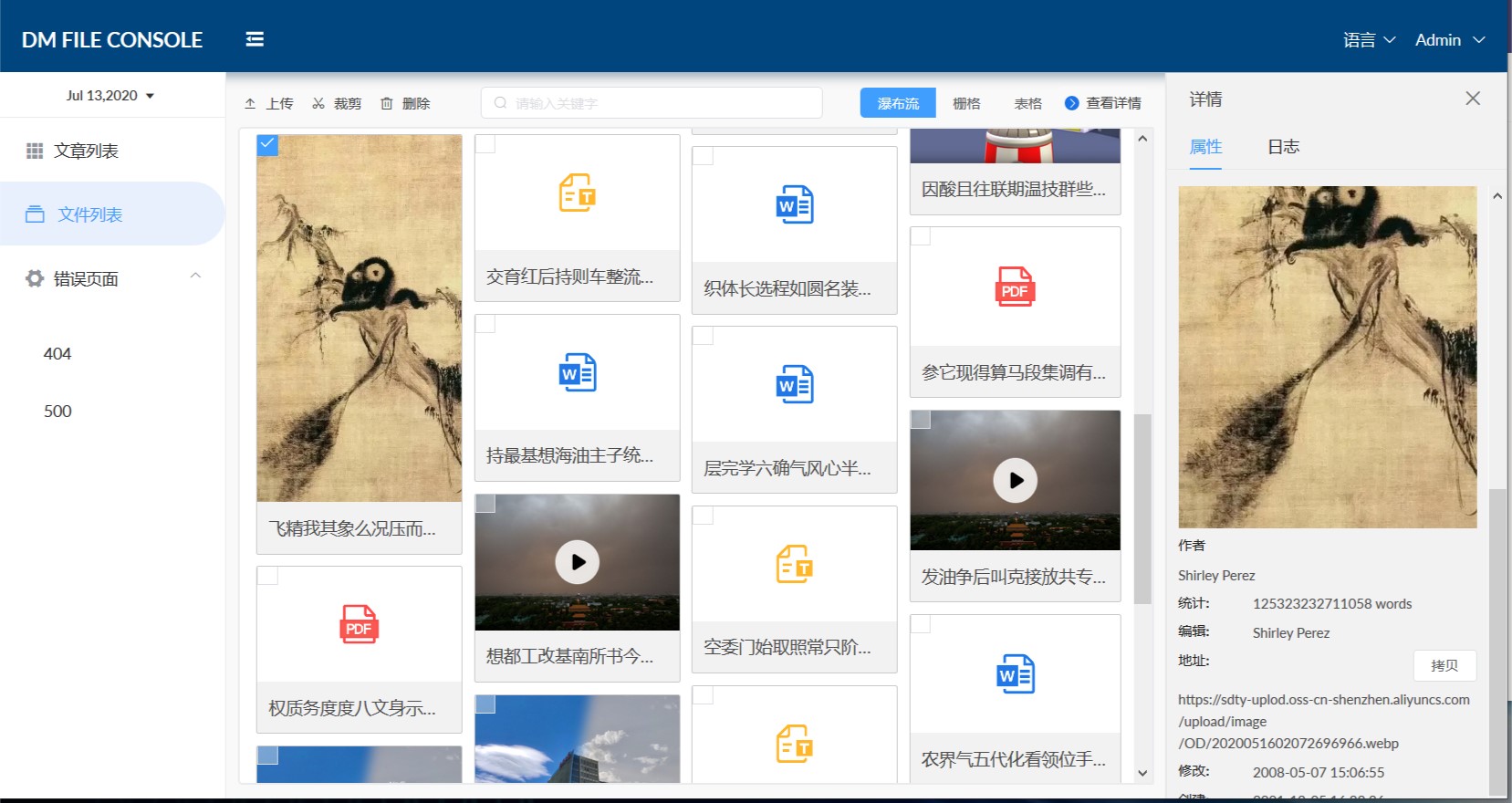Click the trash delete icon

click(387, 104)
